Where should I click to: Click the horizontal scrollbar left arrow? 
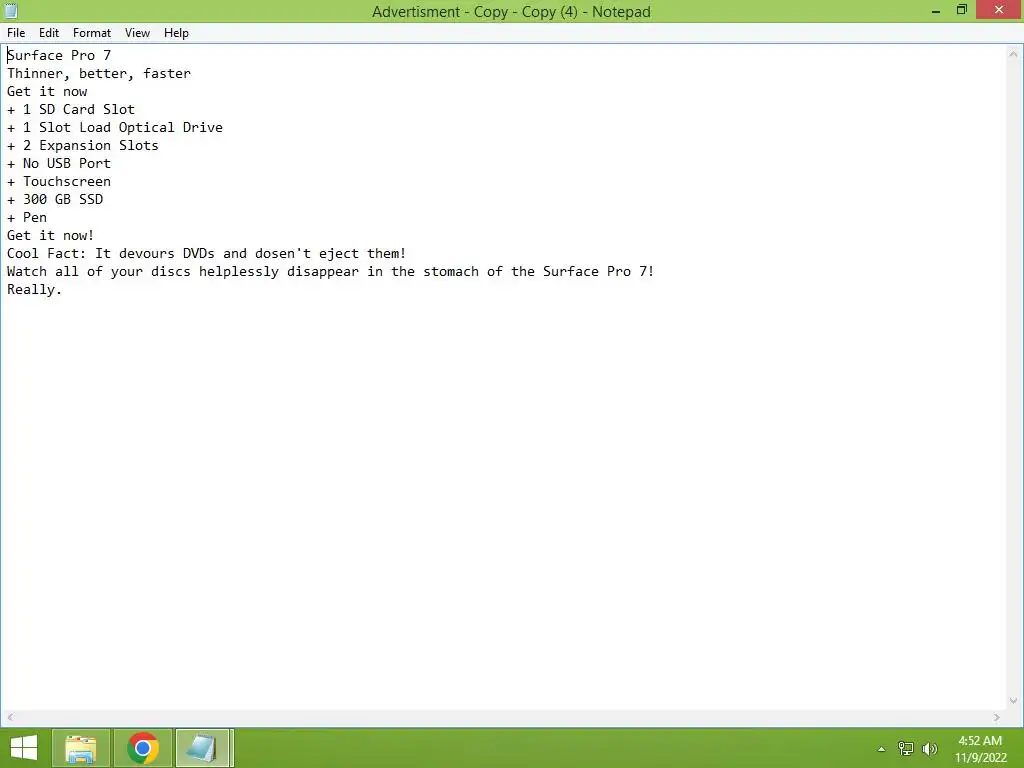tap(10, 717)
